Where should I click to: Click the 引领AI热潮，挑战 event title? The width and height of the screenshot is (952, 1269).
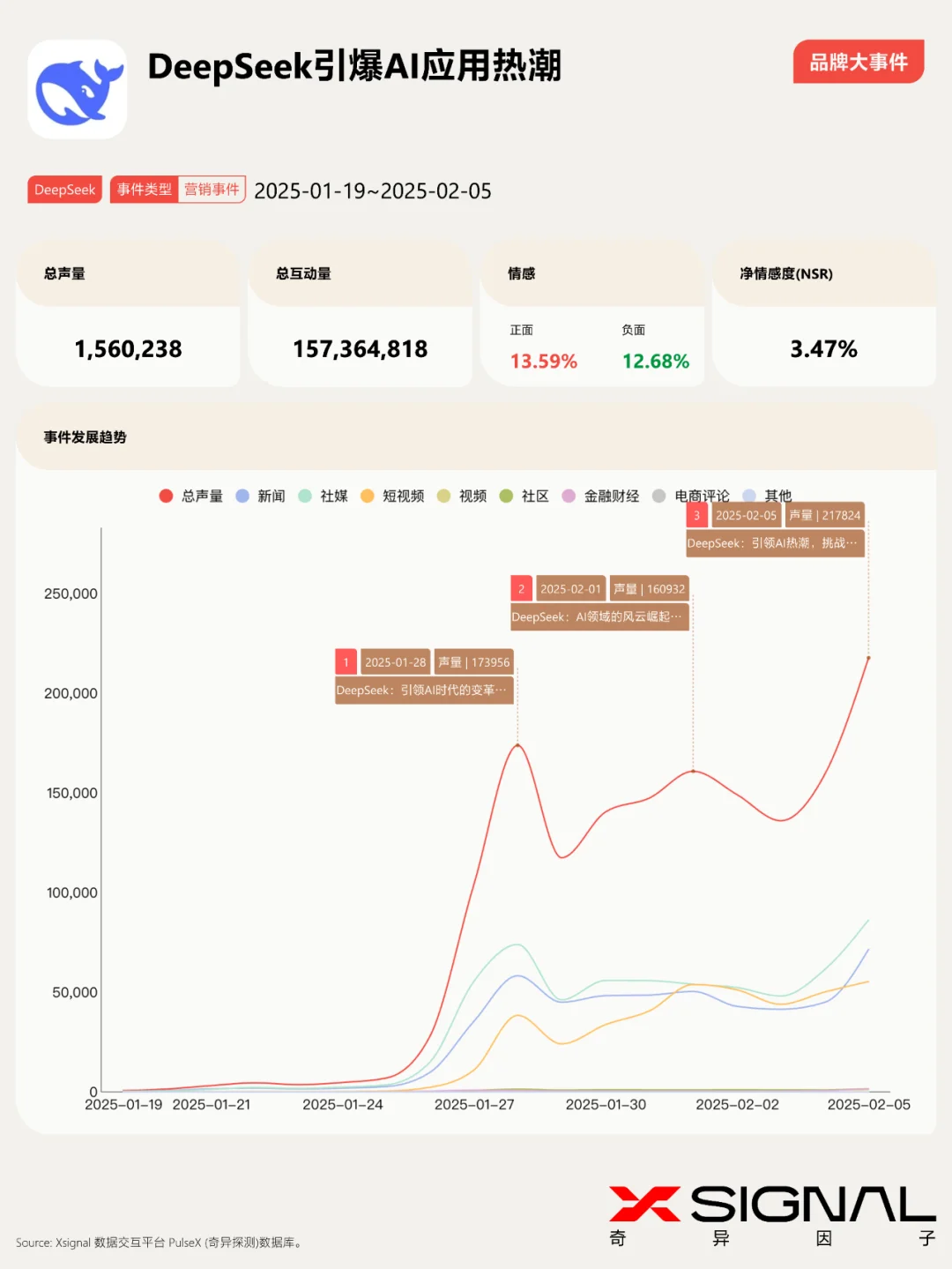(775, 544)
